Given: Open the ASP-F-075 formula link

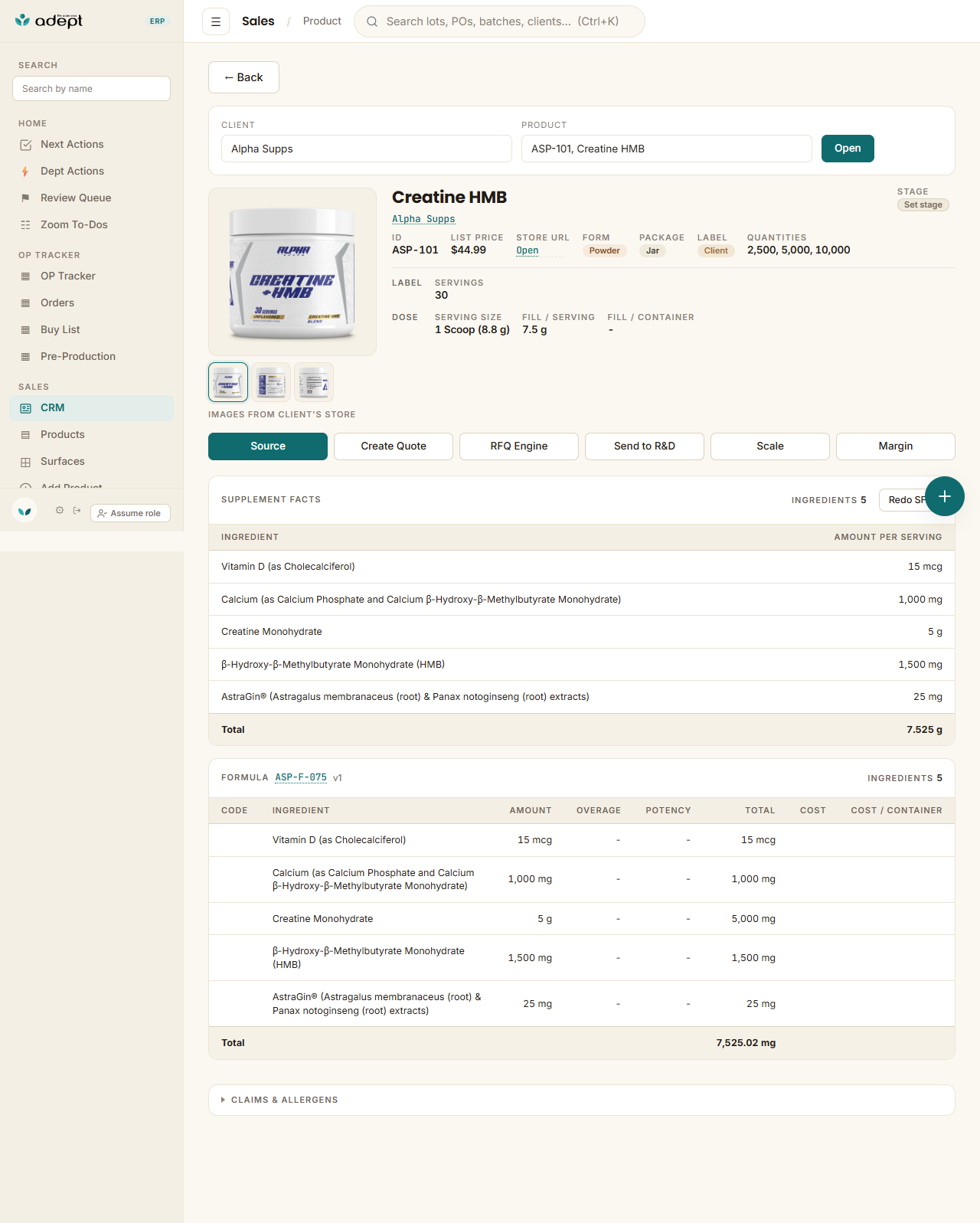Looking at the screenshot, I should pyautogui.click(x=301, y=777).
